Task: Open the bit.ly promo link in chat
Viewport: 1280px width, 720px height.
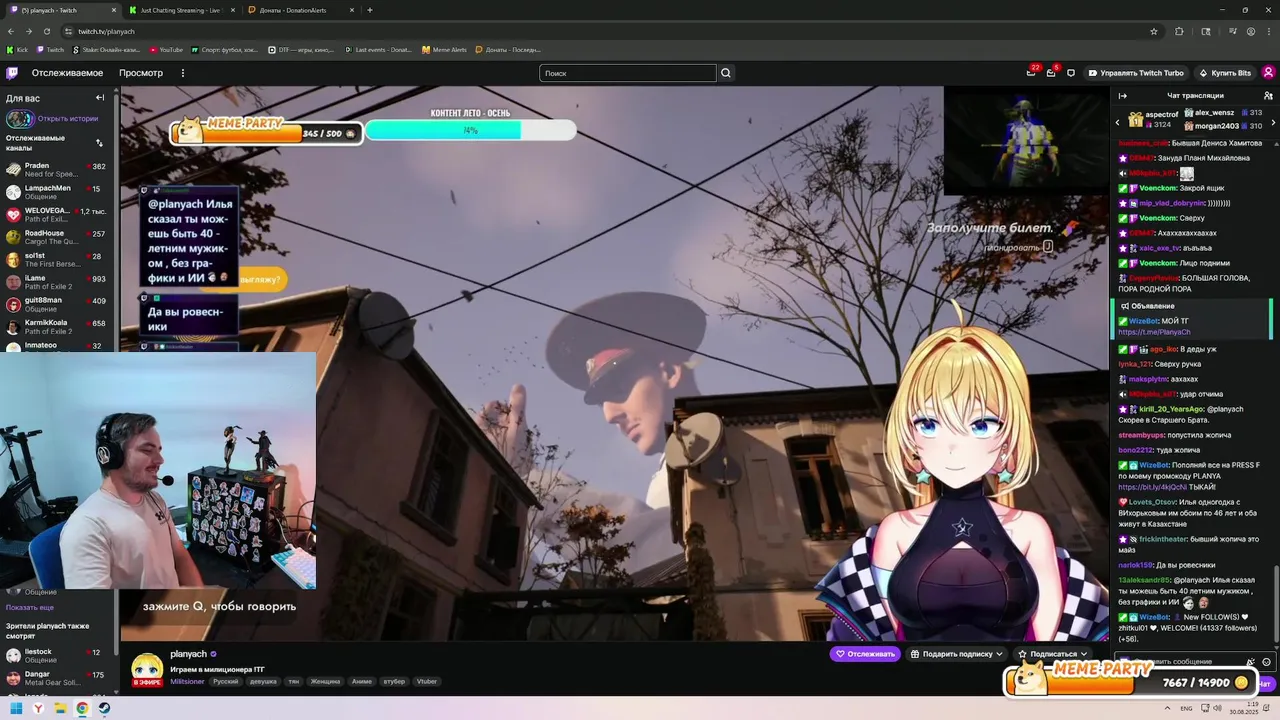Action: coord(1152,487)
